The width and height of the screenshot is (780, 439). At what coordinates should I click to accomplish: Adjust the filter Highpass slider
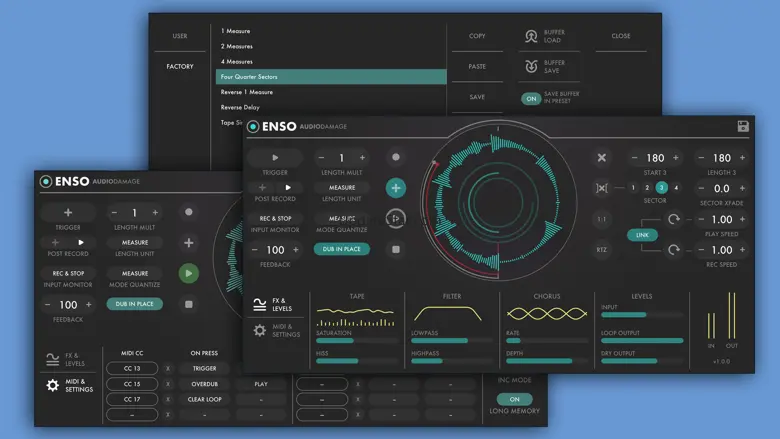point(452,361)
